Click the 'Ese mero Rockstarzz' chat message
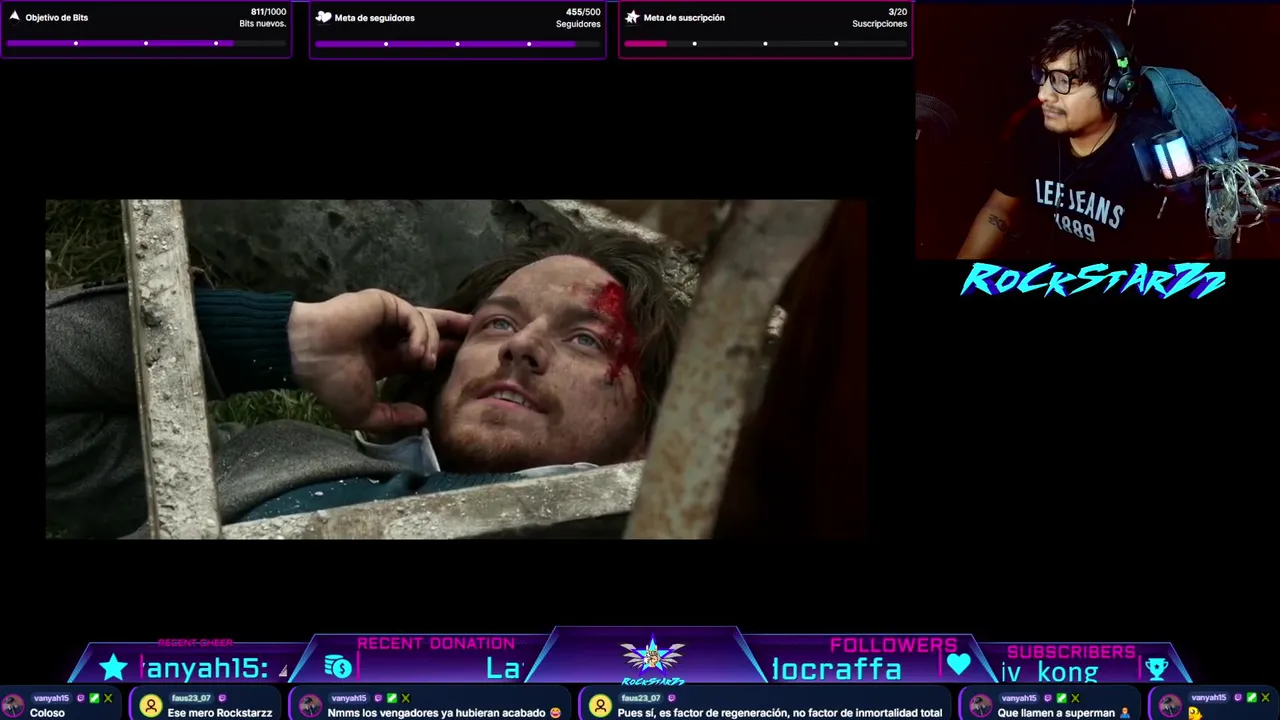Viewport: 1280px width, 720px height. pyautogui.click(x=220, y=713)
